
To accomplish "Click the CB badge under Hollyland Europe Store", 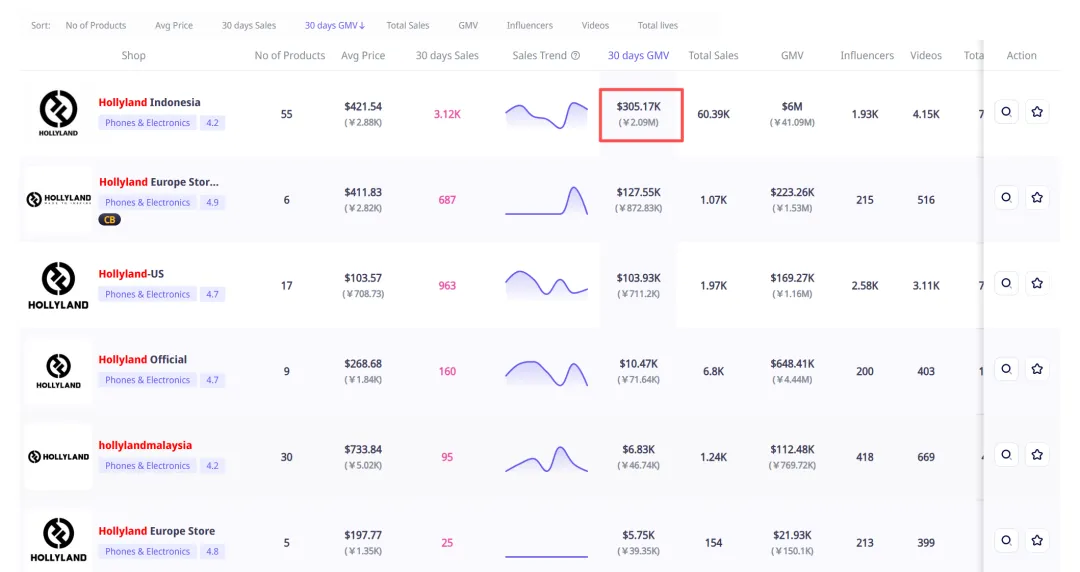I will click(109, 219).
